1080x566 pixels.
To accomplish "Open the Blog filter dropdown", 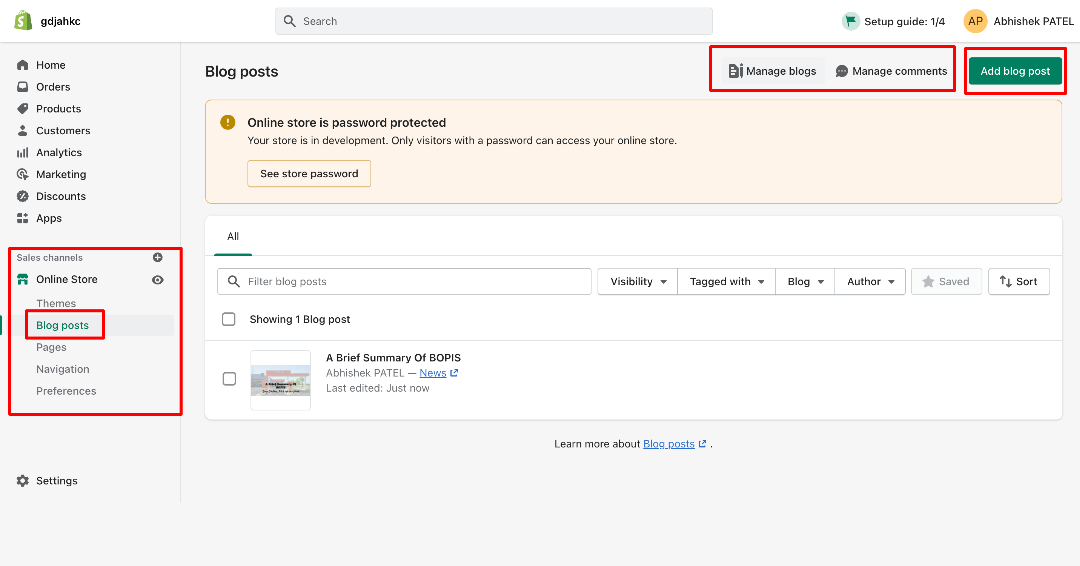I will click(x=805, y=282).
